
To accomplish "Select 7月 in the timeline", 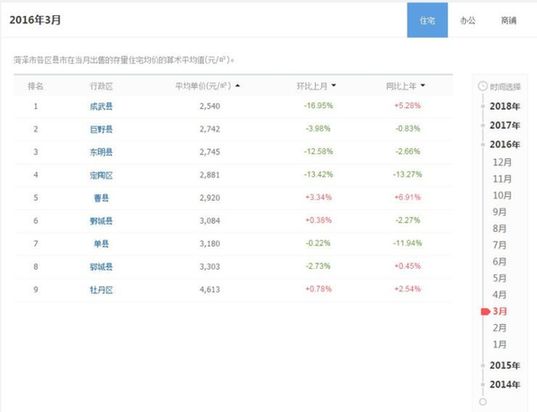I will tap(499, 245).
